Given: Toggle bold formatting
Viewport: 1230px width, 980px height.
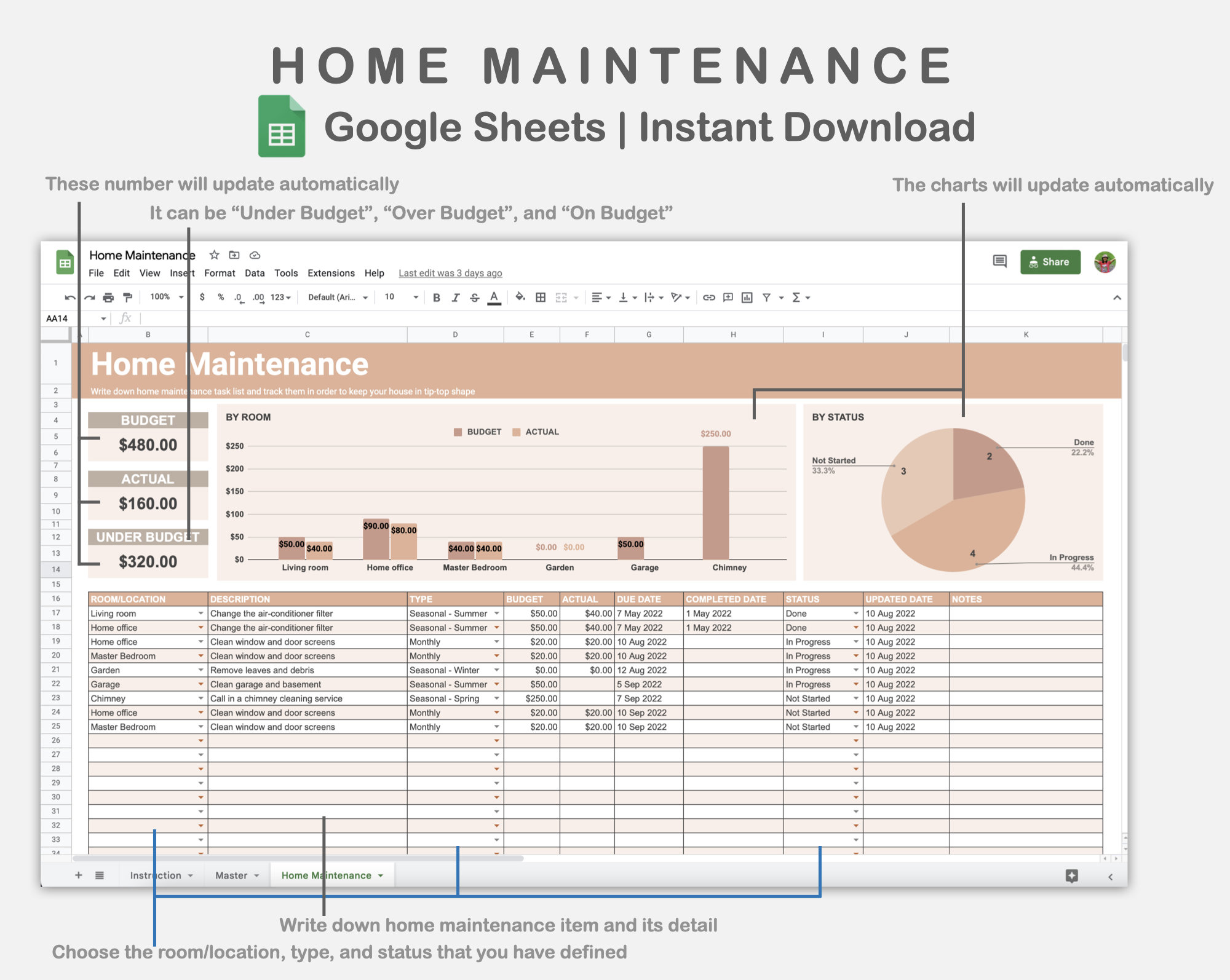Looking at the screenshot, I should click(x=436, y=298).
